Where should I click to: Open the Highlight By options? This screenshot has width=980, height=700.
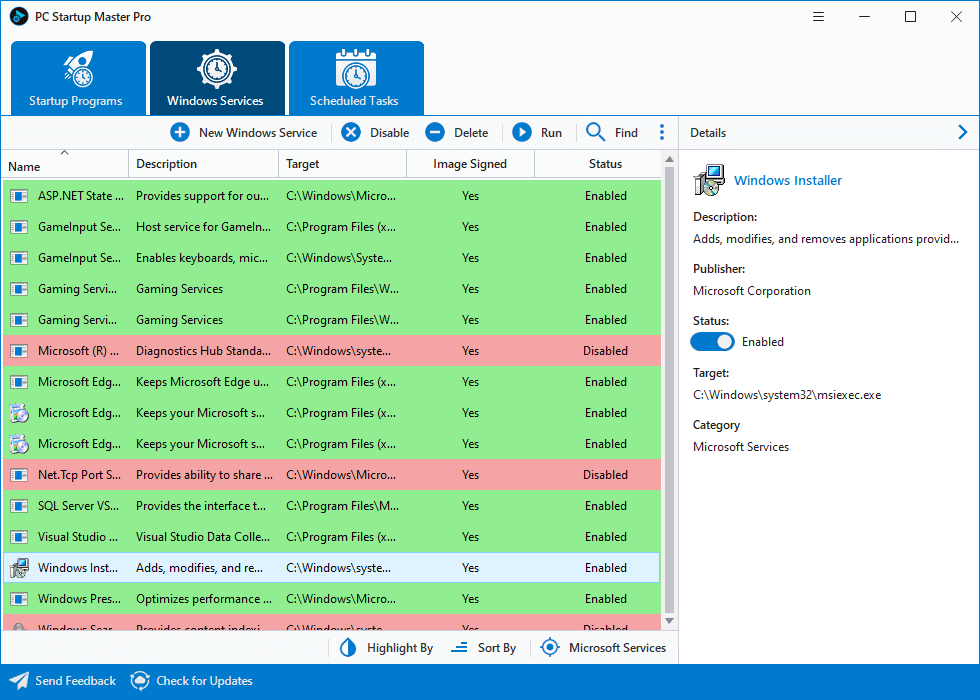coord(386,648)
